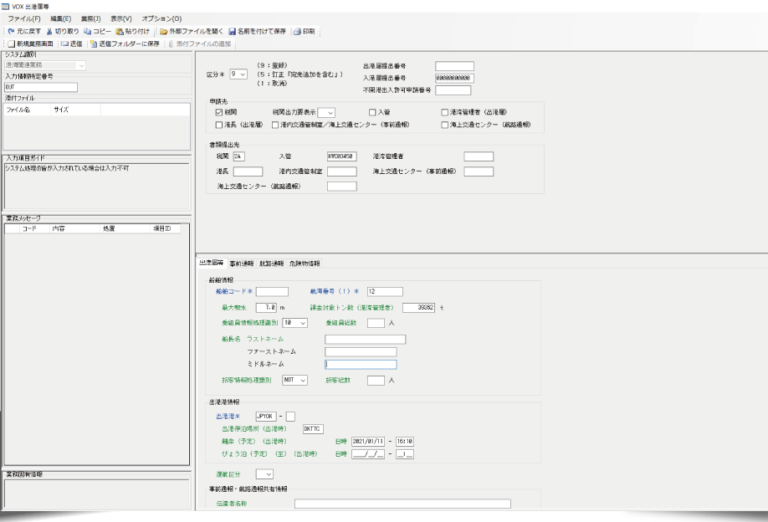768x522 pixels.
Task: Click the 印刷 (print) toolbar icon
Action: [298, 31]
